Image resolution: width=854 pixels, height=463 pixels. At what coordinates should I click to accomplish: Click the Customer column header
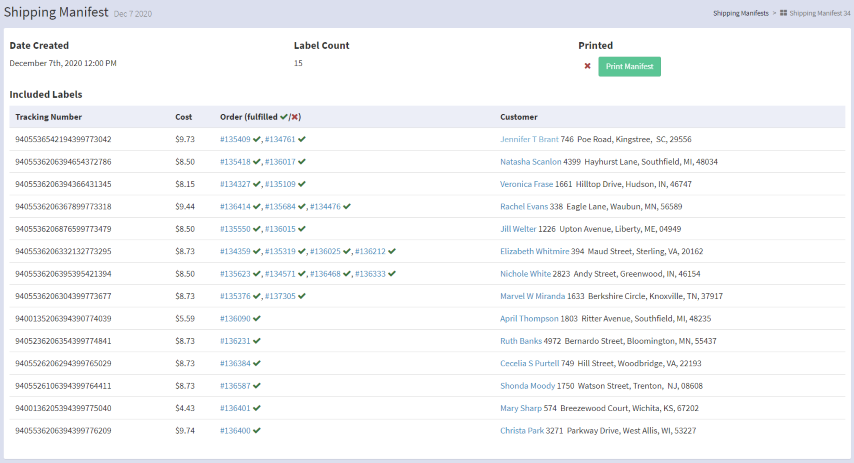(x=518, y=117)
